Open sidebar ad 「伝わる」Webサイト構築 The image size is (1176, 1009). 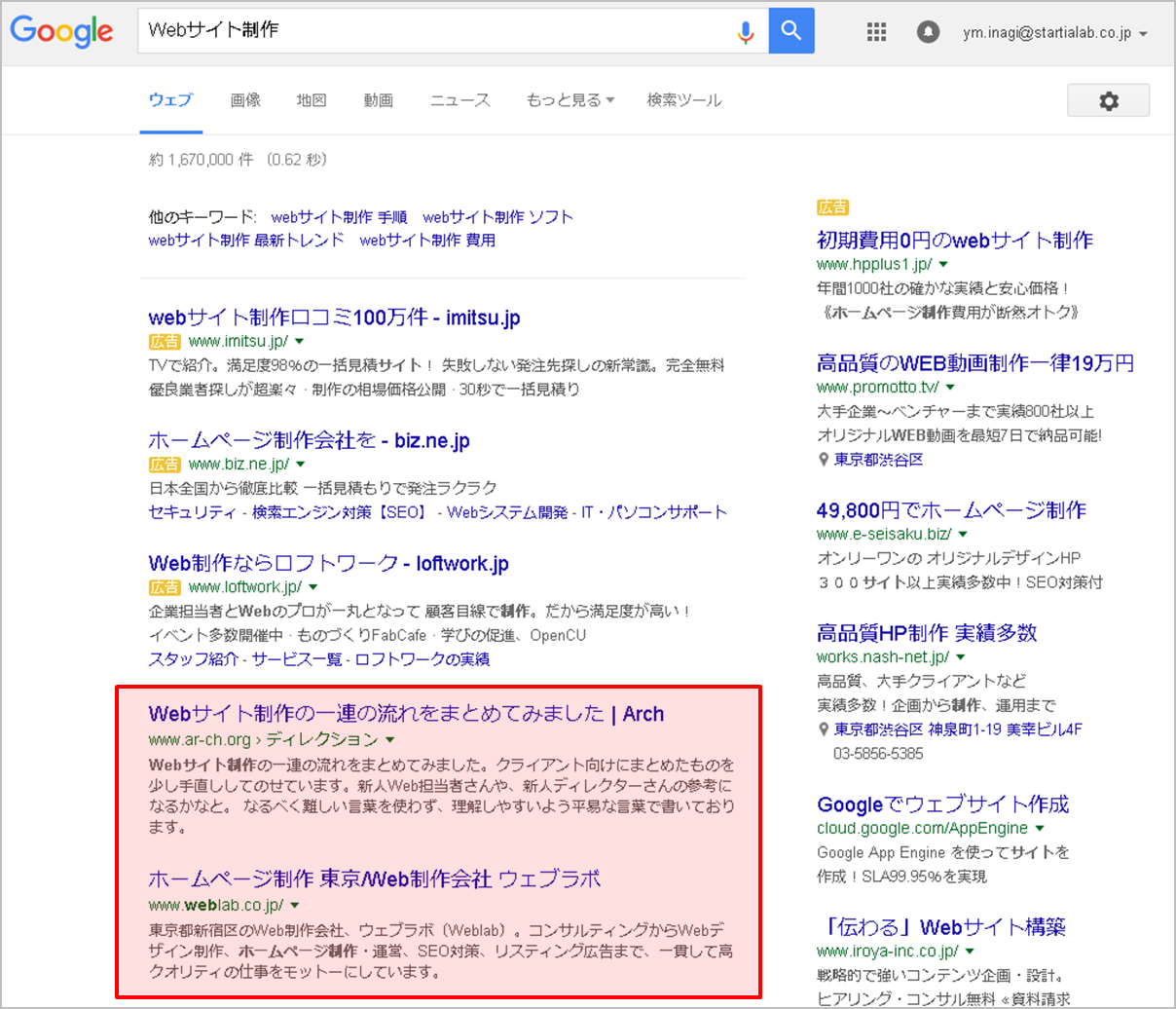coord(944,927)
